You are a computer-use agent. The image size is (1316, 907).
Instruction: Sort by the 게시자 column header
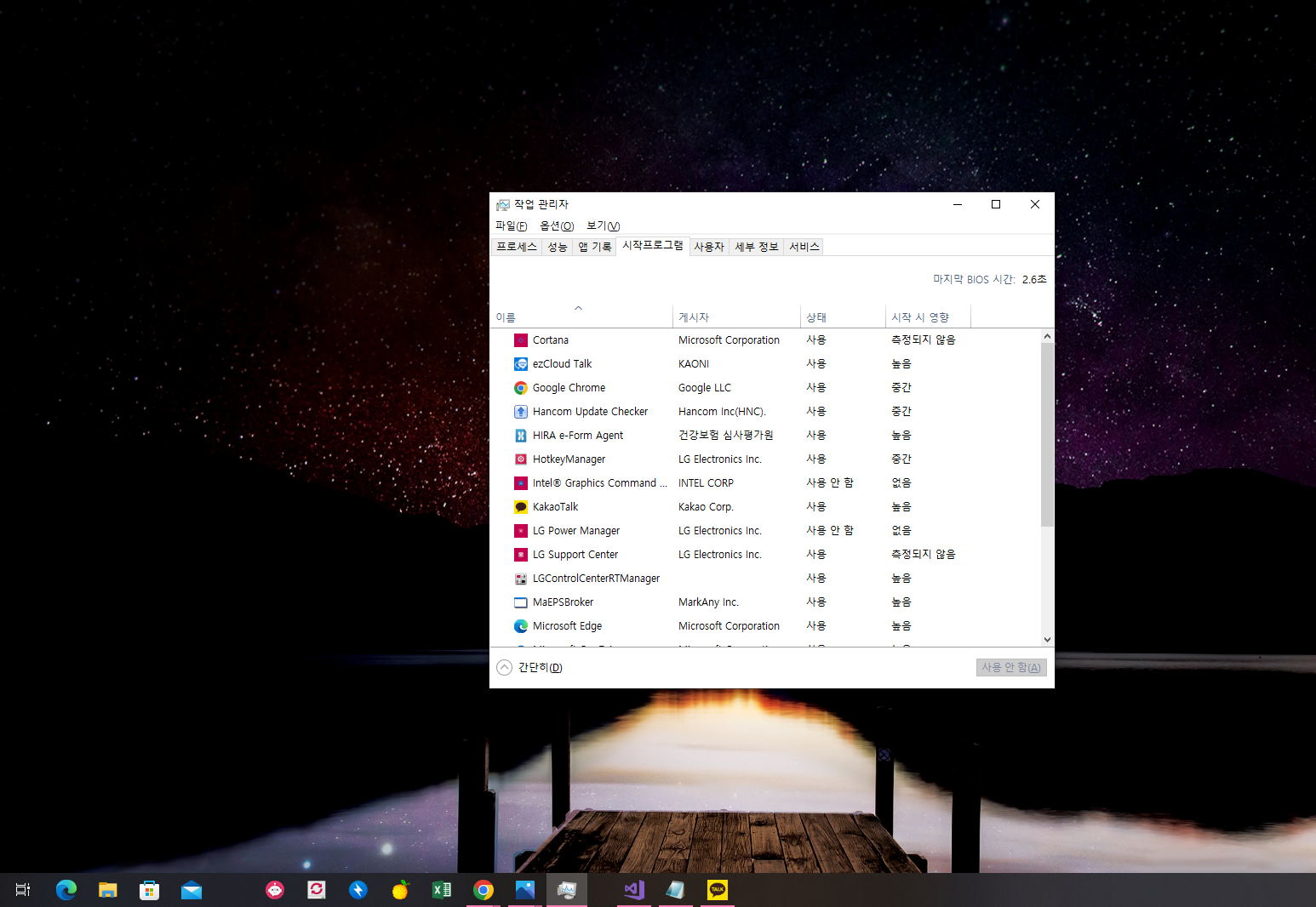tap(736, 316)
